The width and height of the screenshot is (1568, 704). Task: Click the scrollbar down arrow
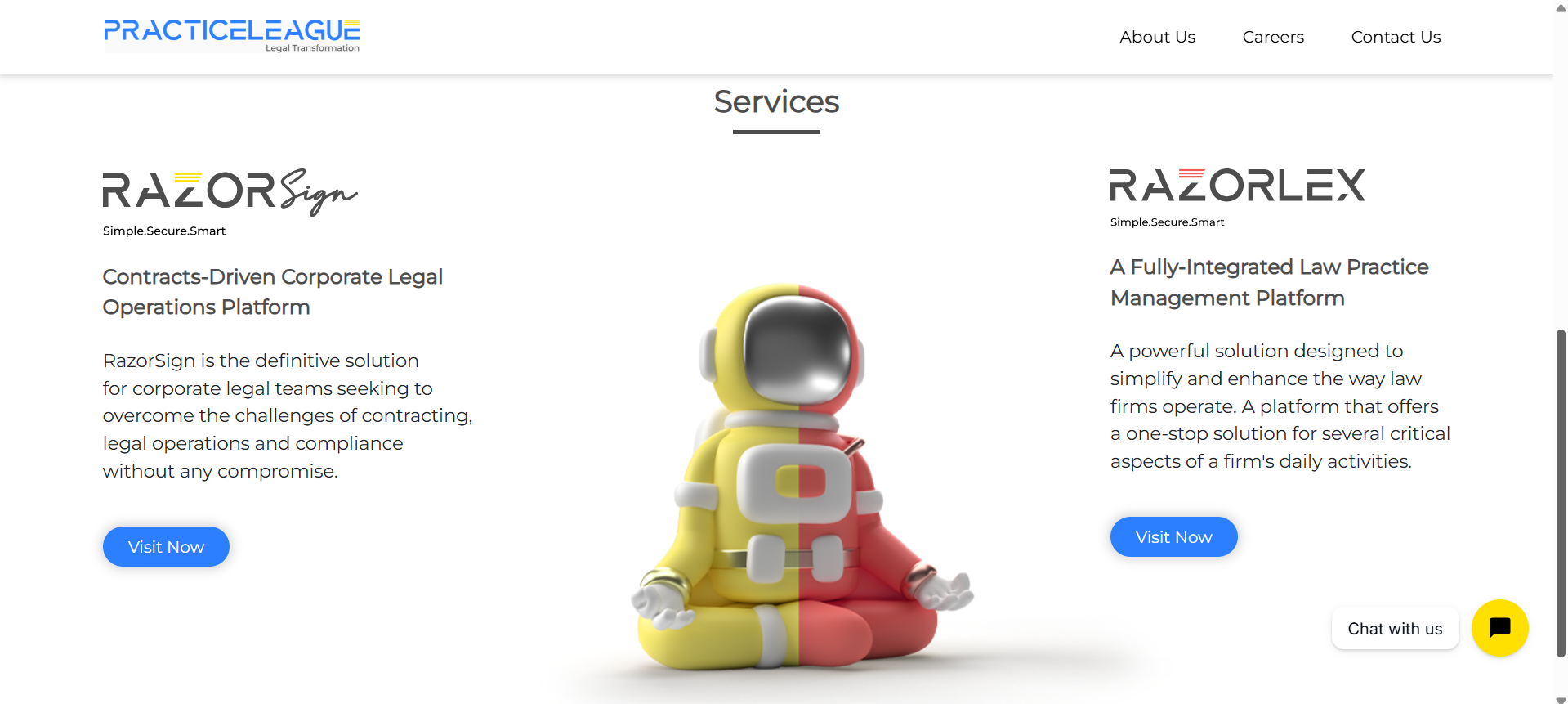[x=1561, y=699]
